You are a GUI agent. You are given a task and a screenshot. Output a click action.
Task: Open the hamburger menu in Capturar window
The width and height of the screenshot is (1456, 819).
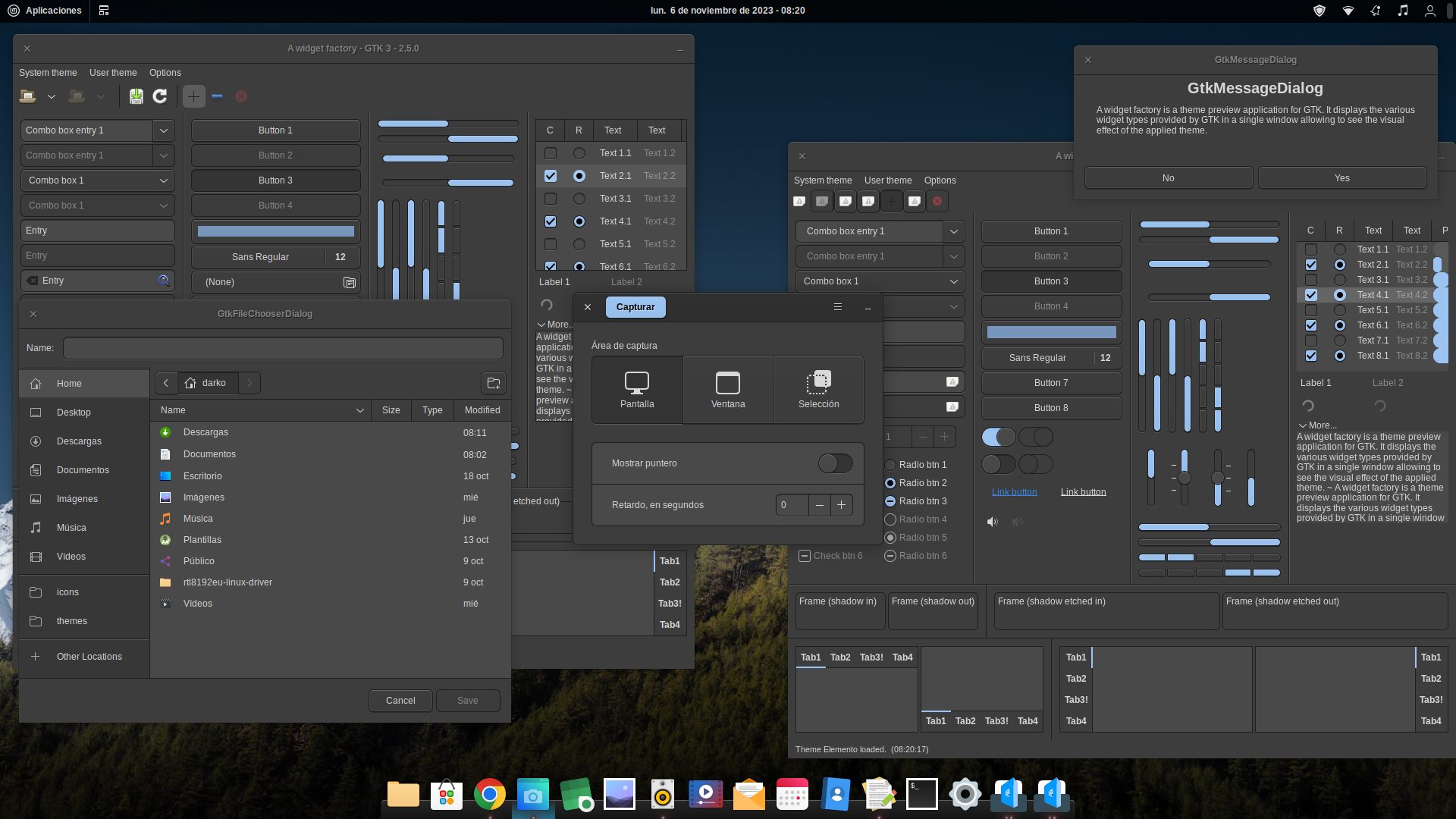pos(838,307)
